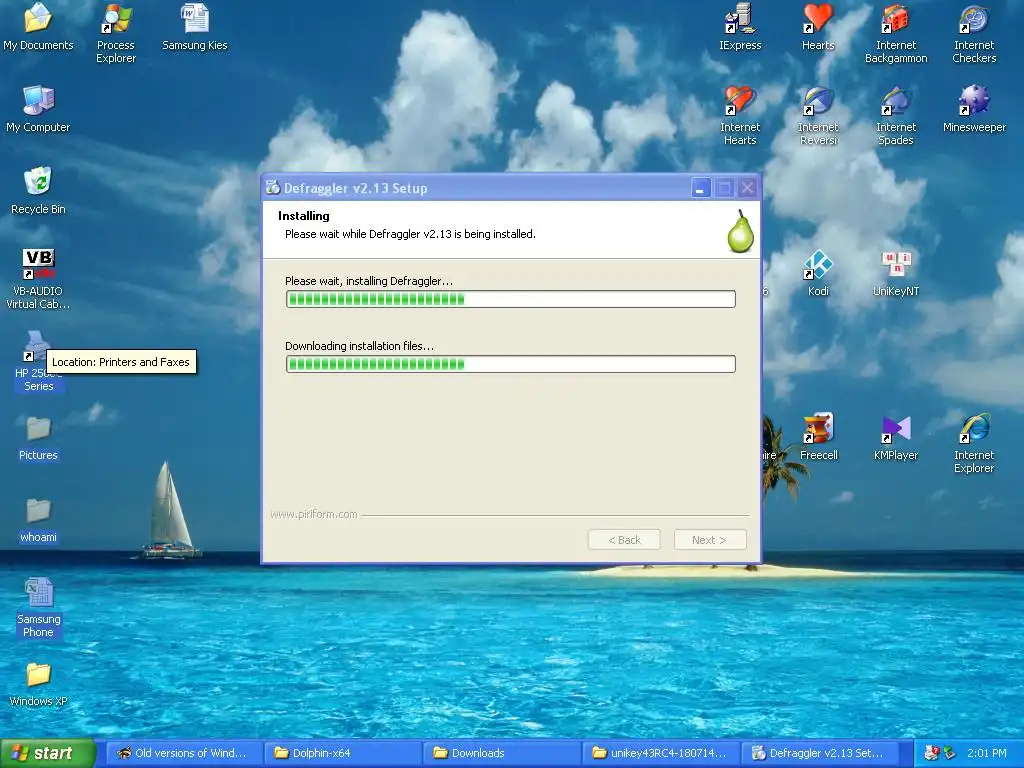
Task: Launch Freecell shortcut
Action: pyautogui.click(x=818, y=437)
